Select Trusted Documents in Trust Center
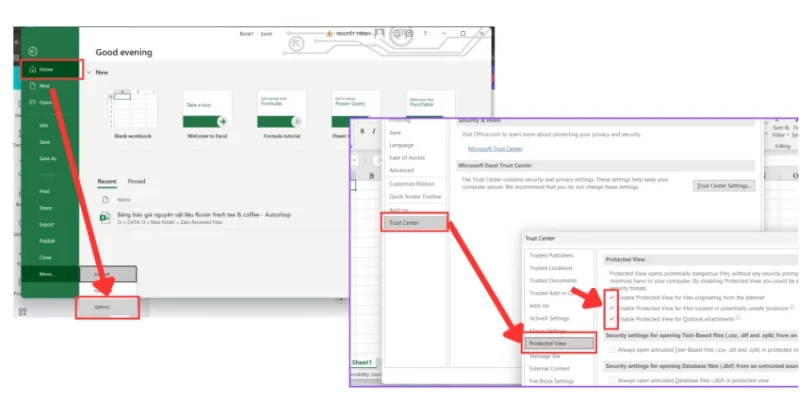This screenshot has height=400, width=800. tap(553, 281)
